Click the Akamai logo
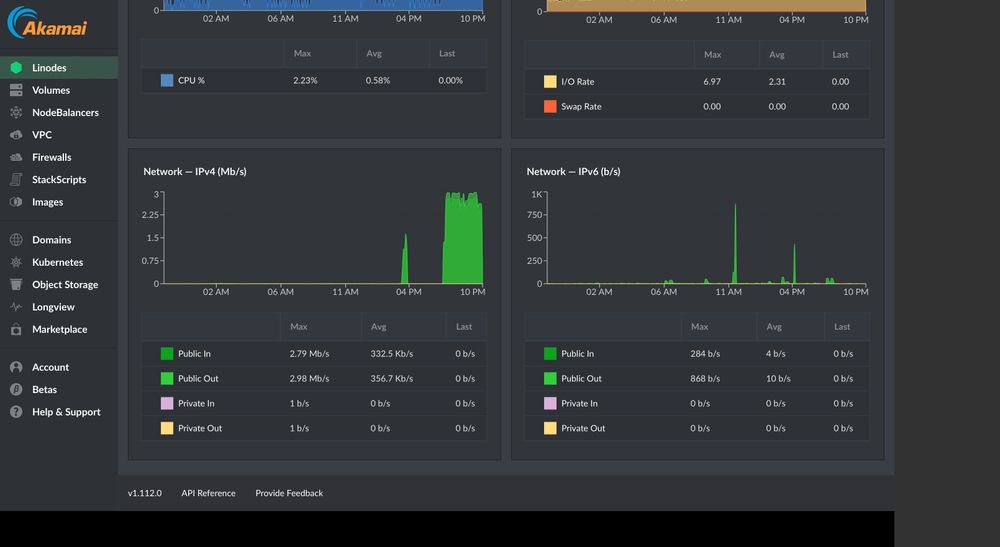This screenshot has width=1000, height=547. click(47, 22)
